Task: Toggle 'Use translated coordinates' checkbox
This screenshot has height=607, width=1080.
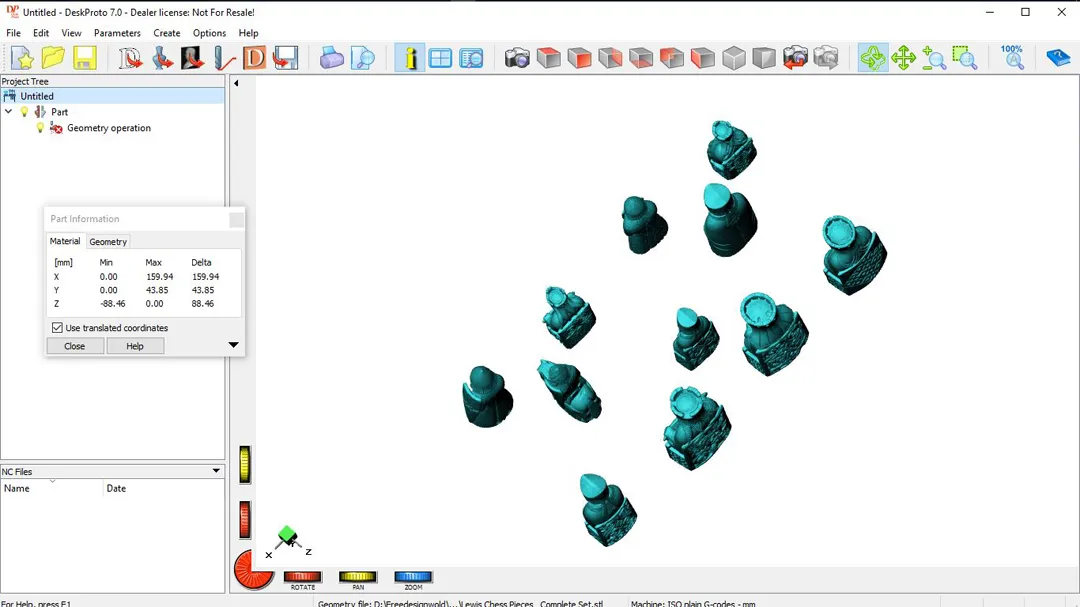Action: click(57, 328)
